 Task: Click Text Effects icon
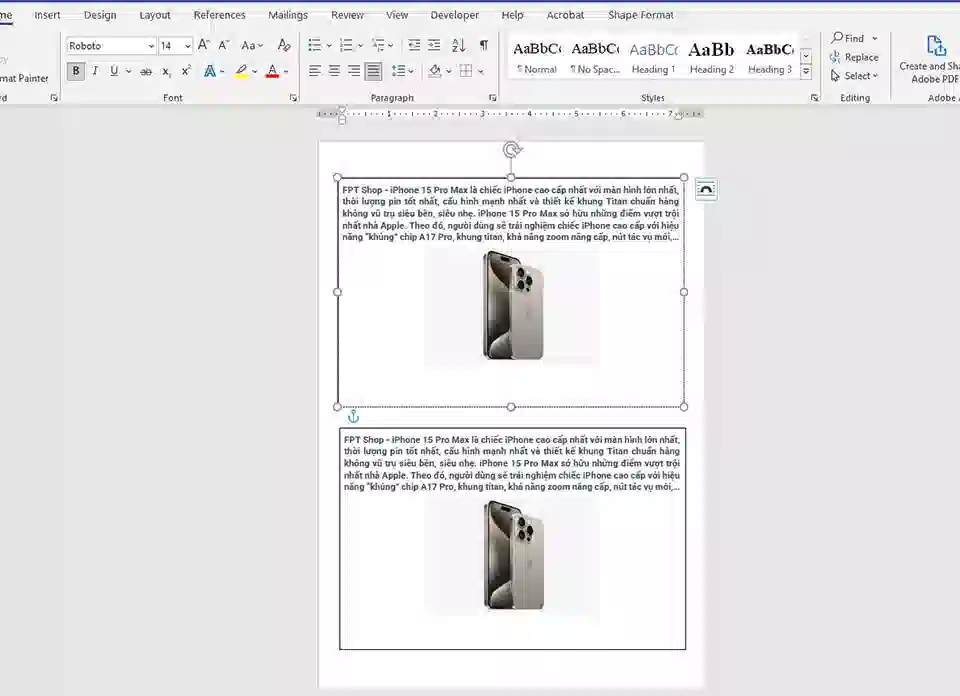(x=210, y=71)
